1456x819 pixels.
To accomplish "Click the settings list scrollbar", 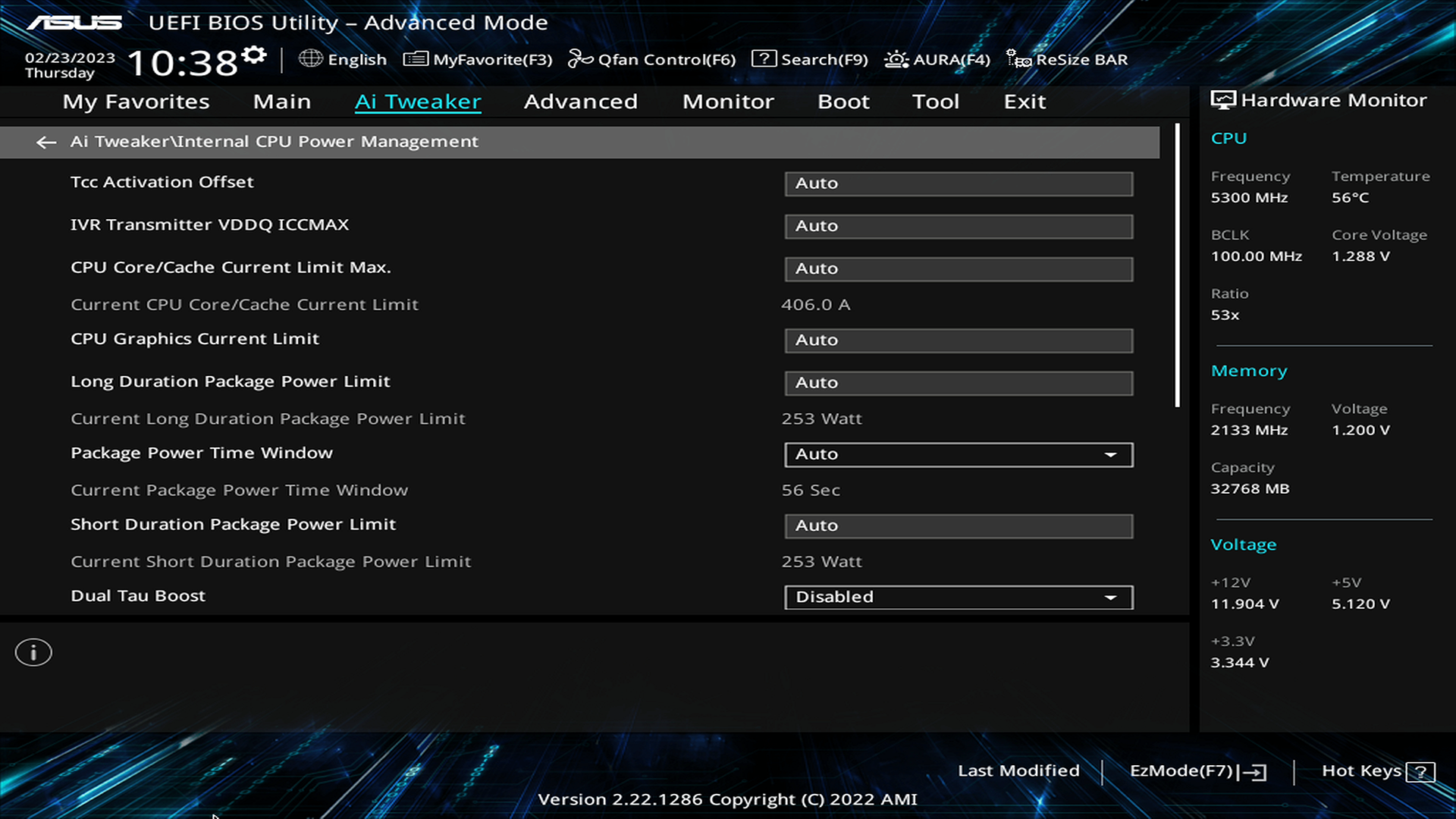I will [1177, 265].
